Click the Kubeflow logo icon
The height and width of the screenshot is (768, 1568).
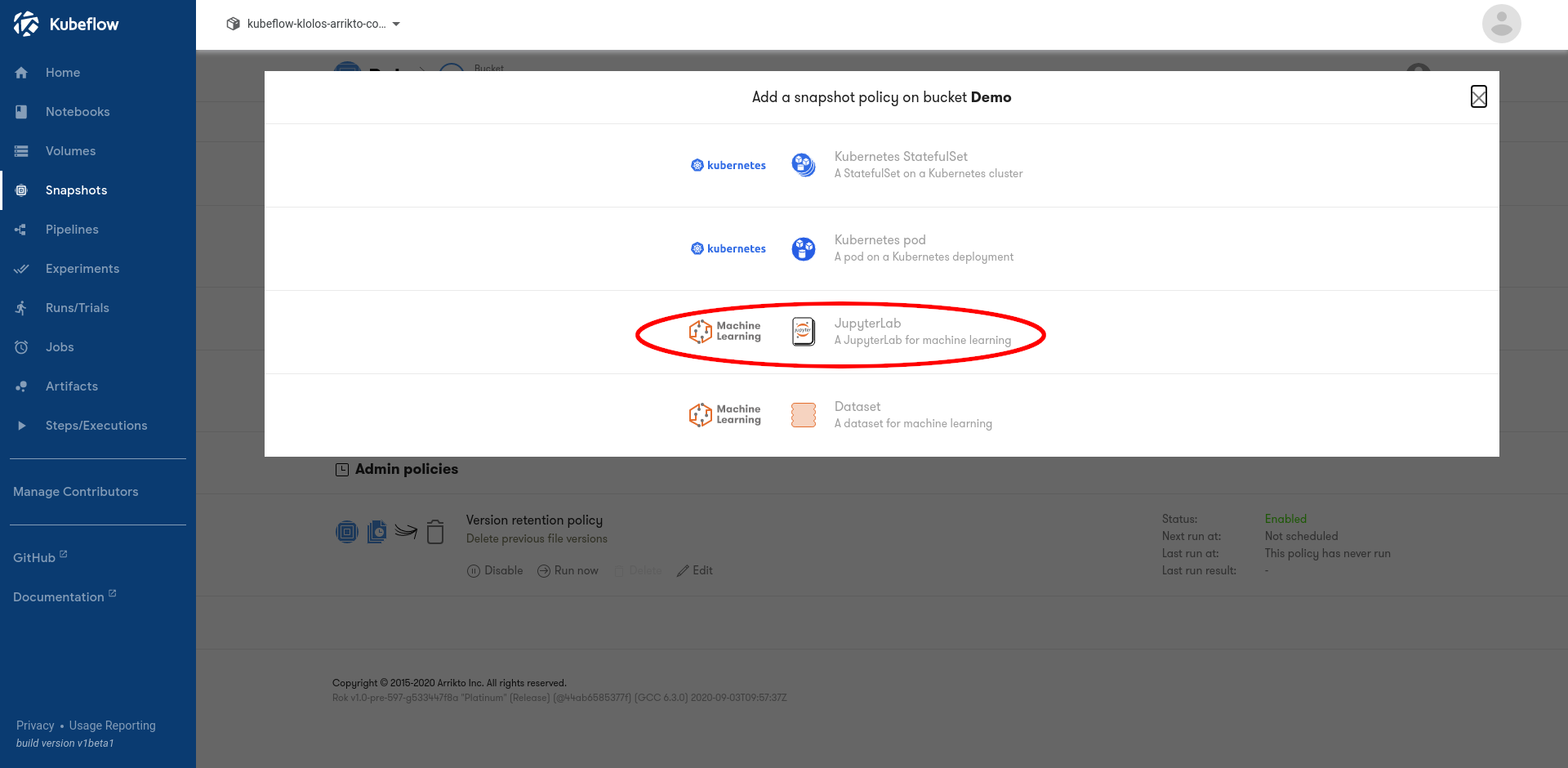26,24
